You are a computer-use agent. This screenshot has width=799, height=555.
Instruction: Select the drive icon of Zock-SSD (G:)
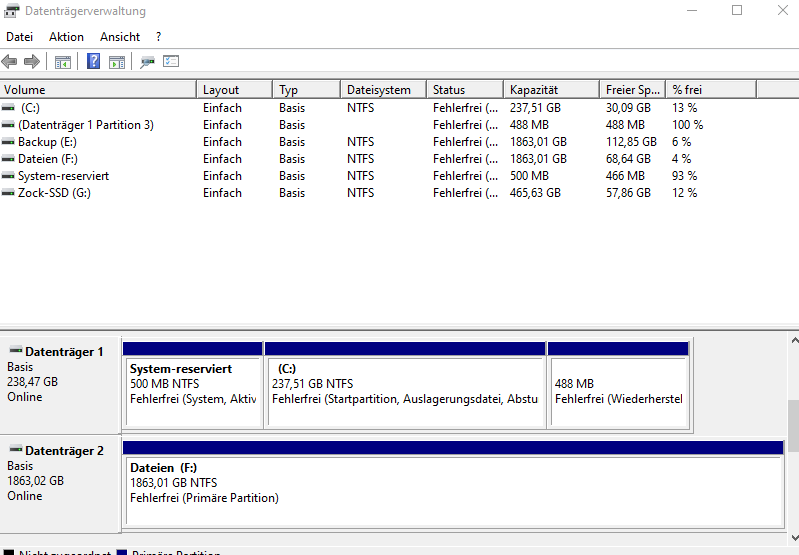[8, 193]
